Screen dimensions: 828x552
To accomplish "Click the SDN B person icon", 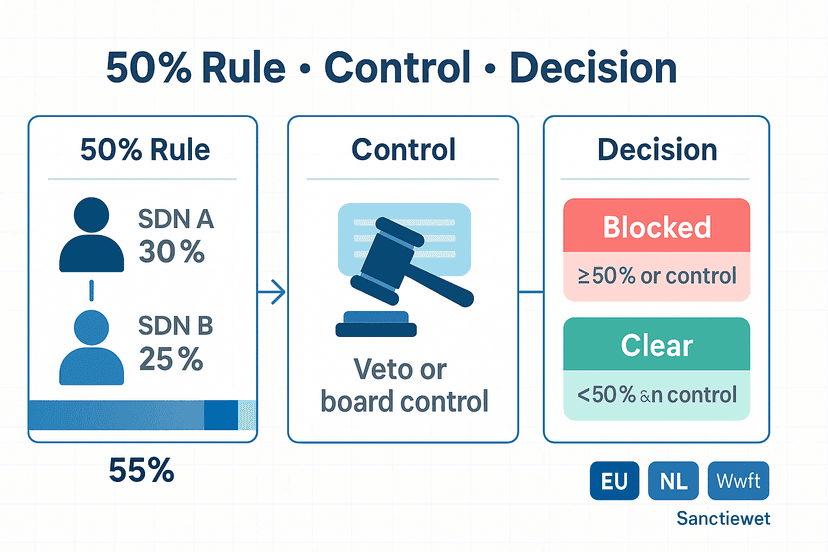I will [91, 348].
